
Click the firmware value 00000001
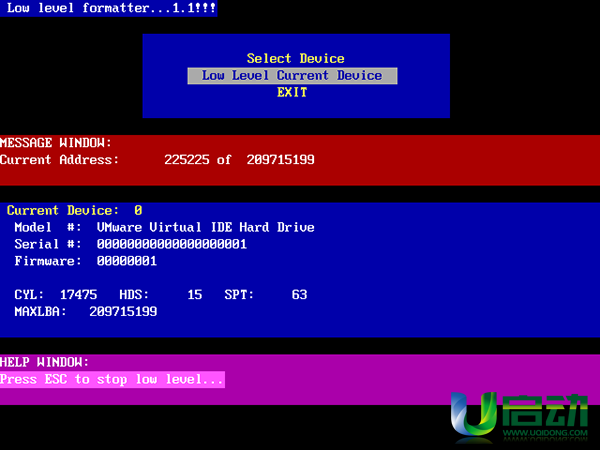(126, 261)
